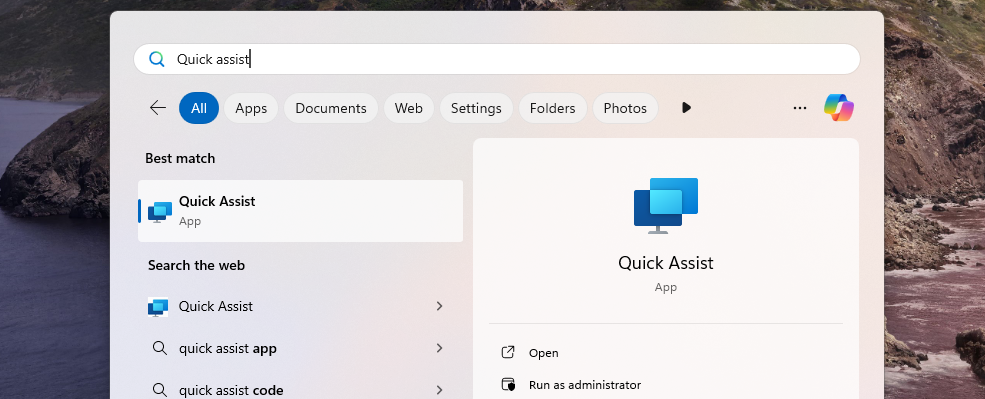Open the three-dots options menu
This screenshot has height=399, width=985.
[799, 108]
